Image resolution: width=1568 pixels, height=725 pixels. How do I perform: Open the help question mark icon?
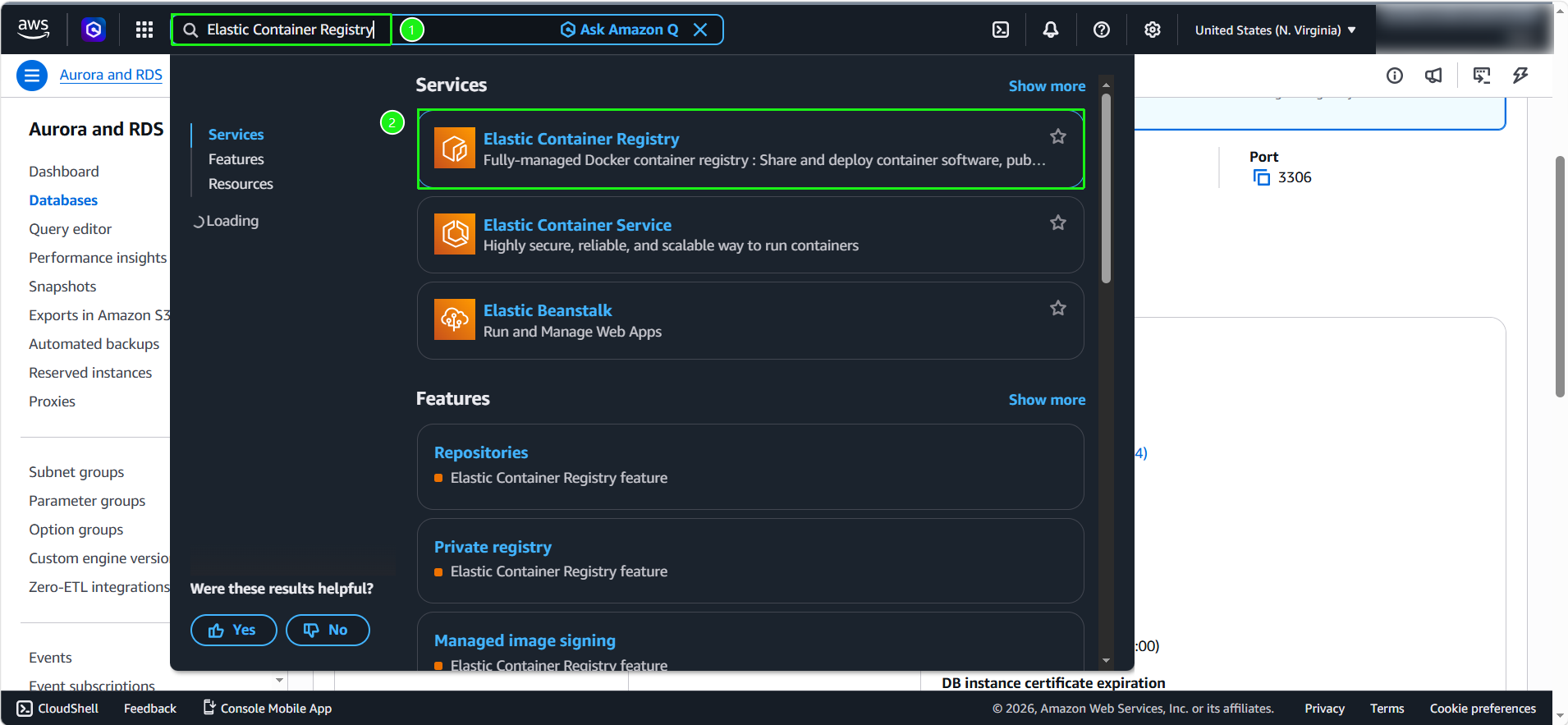1102,30
